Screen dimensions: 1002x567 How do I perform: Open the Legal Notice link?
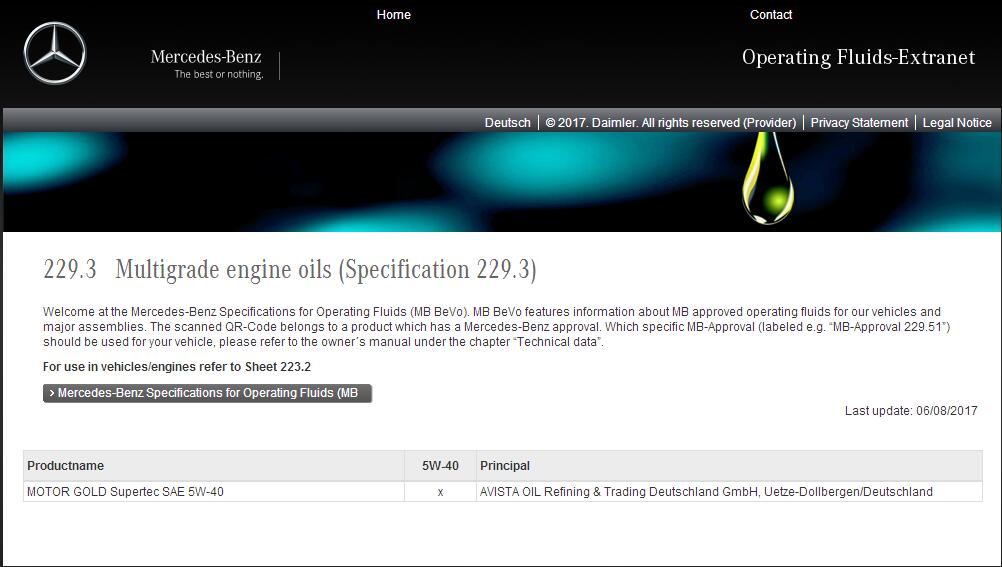[957, 123]
